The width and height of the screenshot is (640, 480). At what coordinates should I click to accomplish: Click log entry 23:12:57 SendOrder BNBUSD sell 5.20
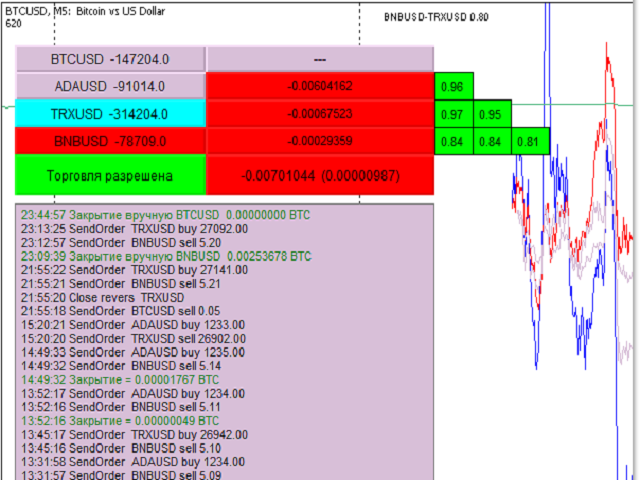coord(121,242)
